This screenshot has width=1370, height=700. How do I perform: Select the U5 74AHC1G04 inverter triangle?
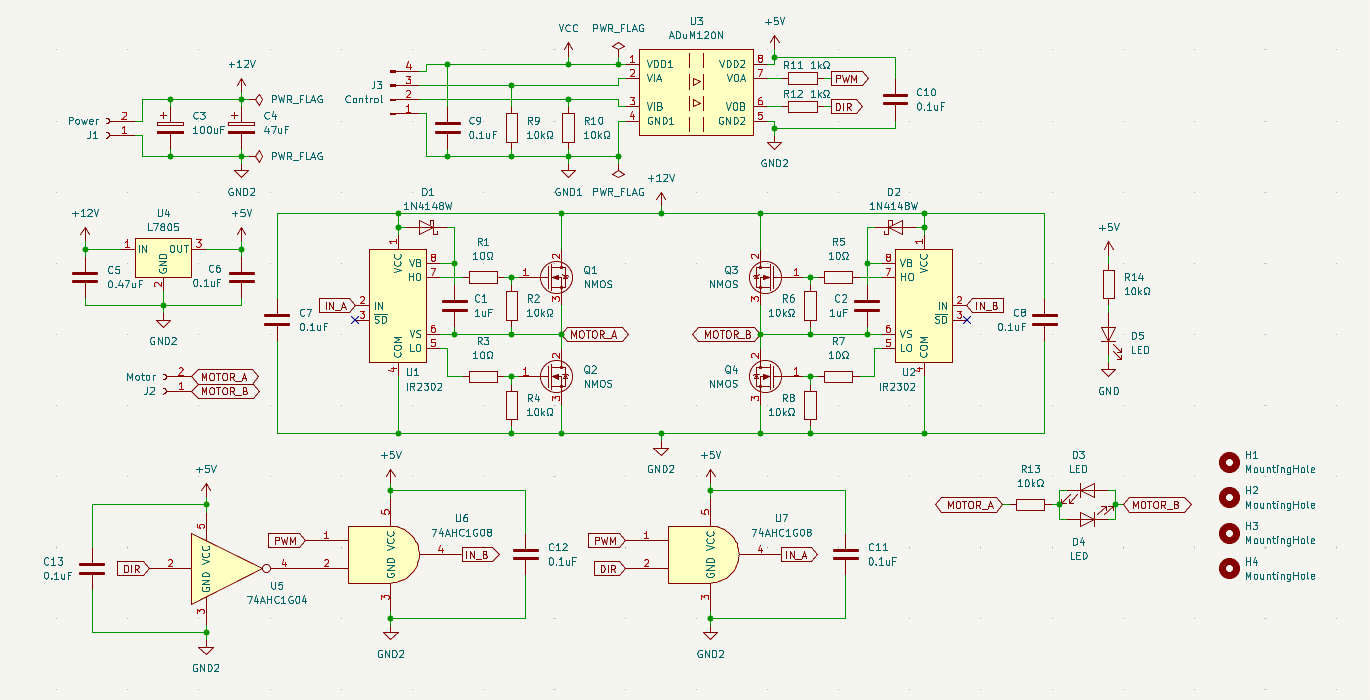click(x=222, y=568)
